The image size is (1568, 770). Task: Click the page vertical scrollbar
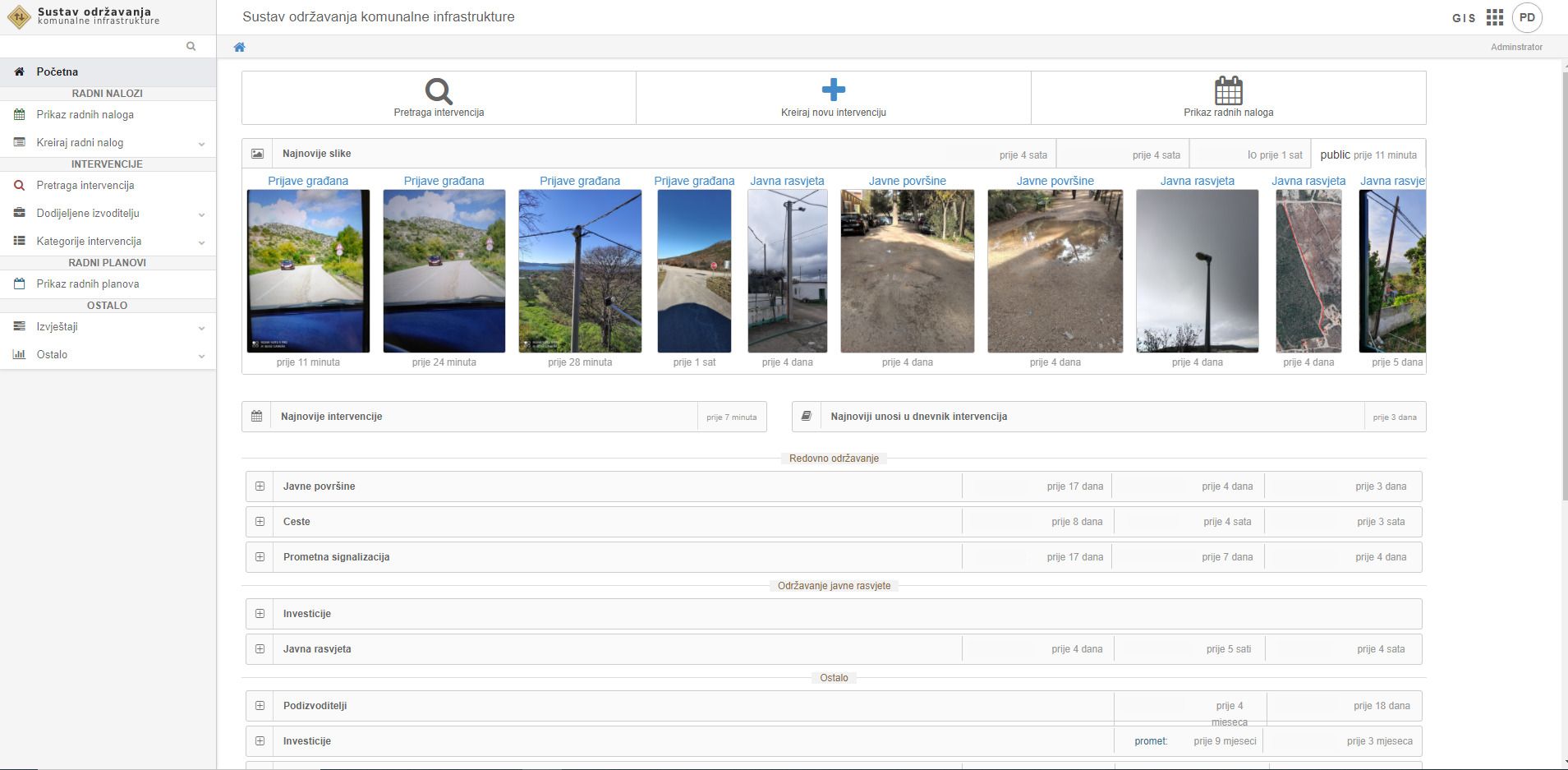[1563, 279]
